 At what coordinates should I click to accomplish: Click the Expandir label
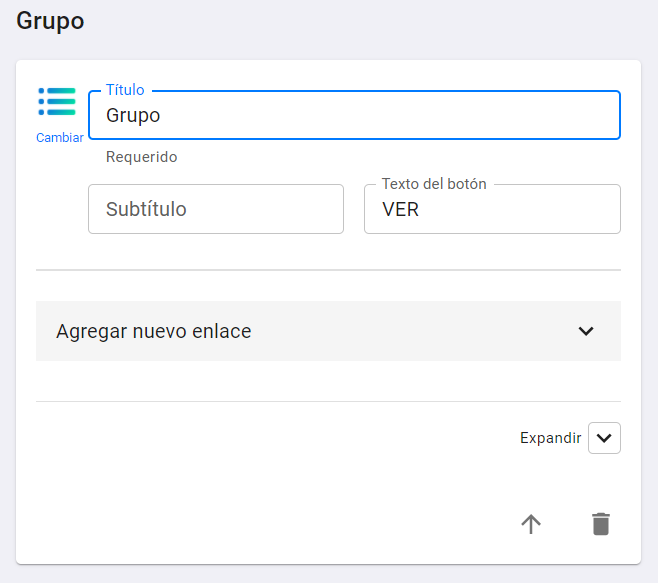(551, 438)
